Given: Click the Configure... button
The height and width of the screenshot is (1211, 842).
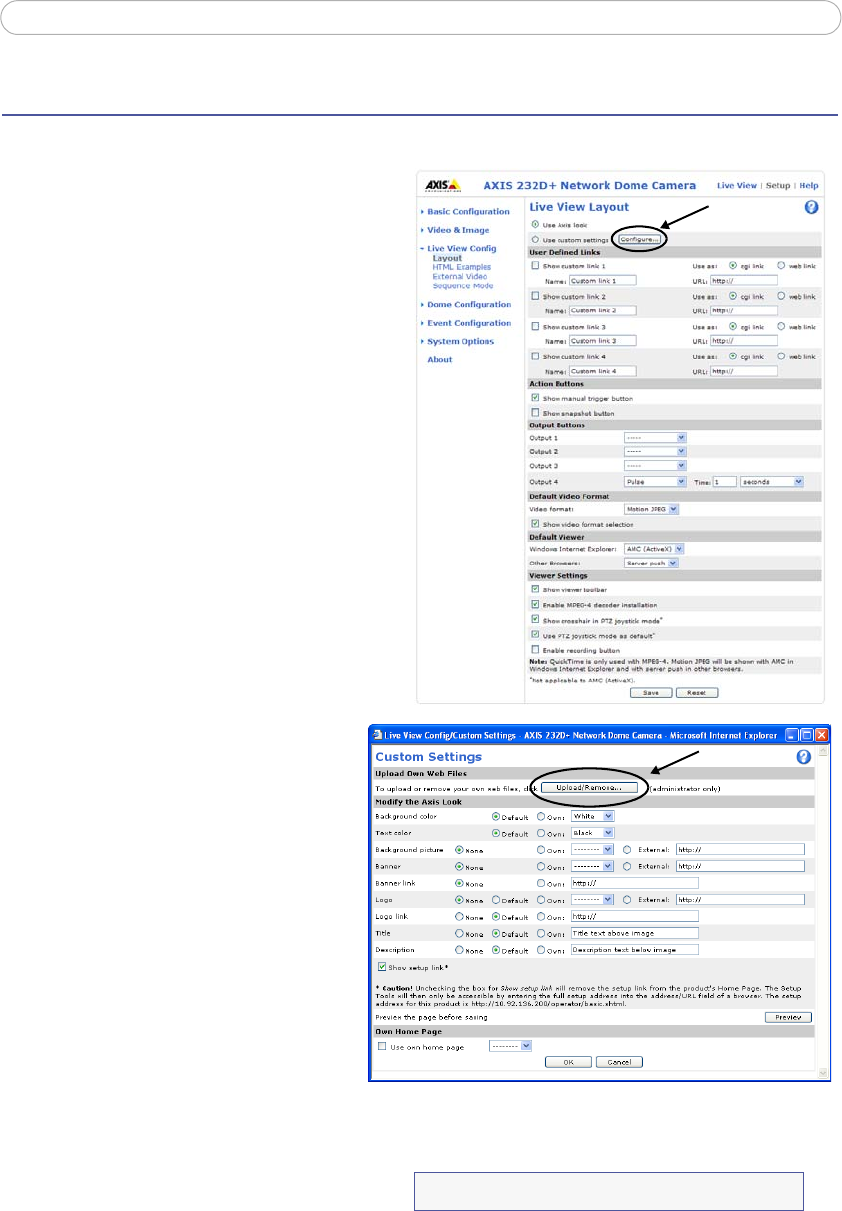Looking at the screenshot, I should point(640,240).
